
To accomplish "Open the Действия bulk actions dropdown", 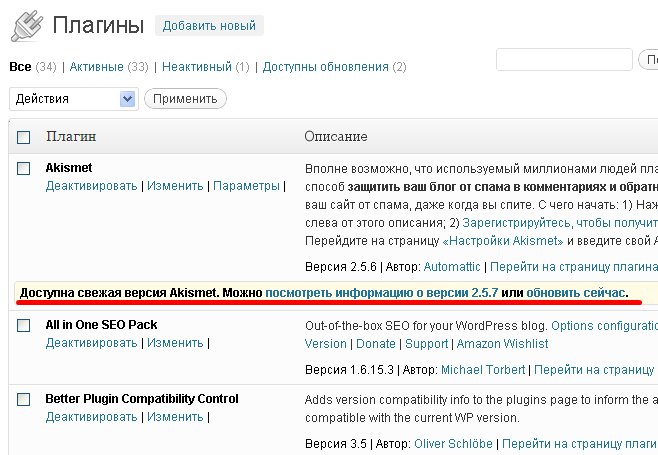I will pyautogui.click(x=74, y=99).
